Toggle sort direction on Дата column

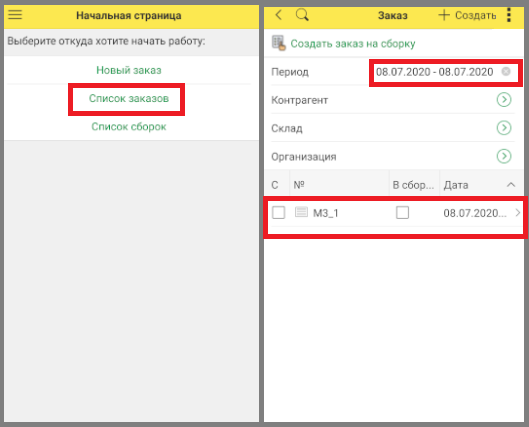(511, 185)
